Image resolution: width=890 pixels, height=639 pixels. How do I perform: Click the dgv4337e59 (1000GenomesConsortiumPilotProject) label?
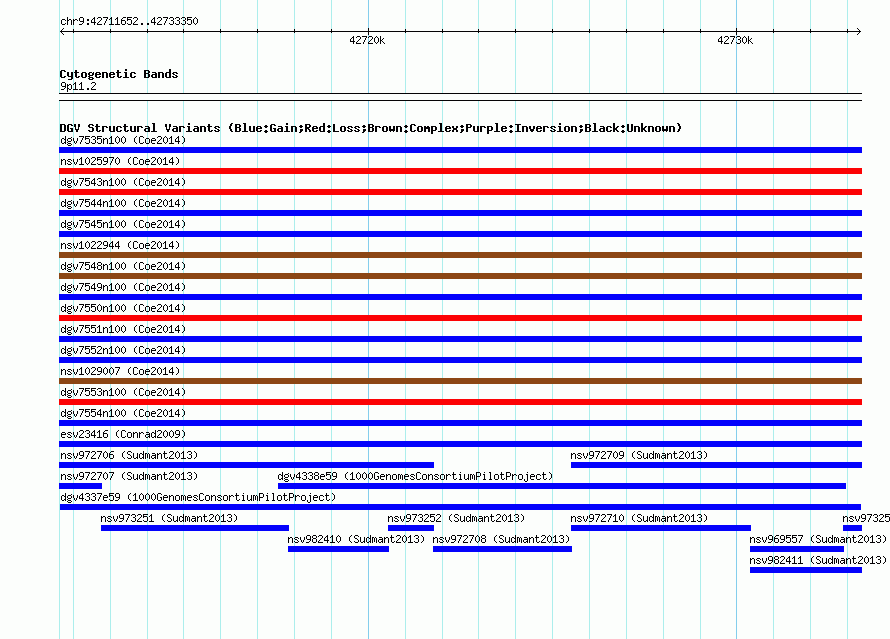tap(198, 497)
